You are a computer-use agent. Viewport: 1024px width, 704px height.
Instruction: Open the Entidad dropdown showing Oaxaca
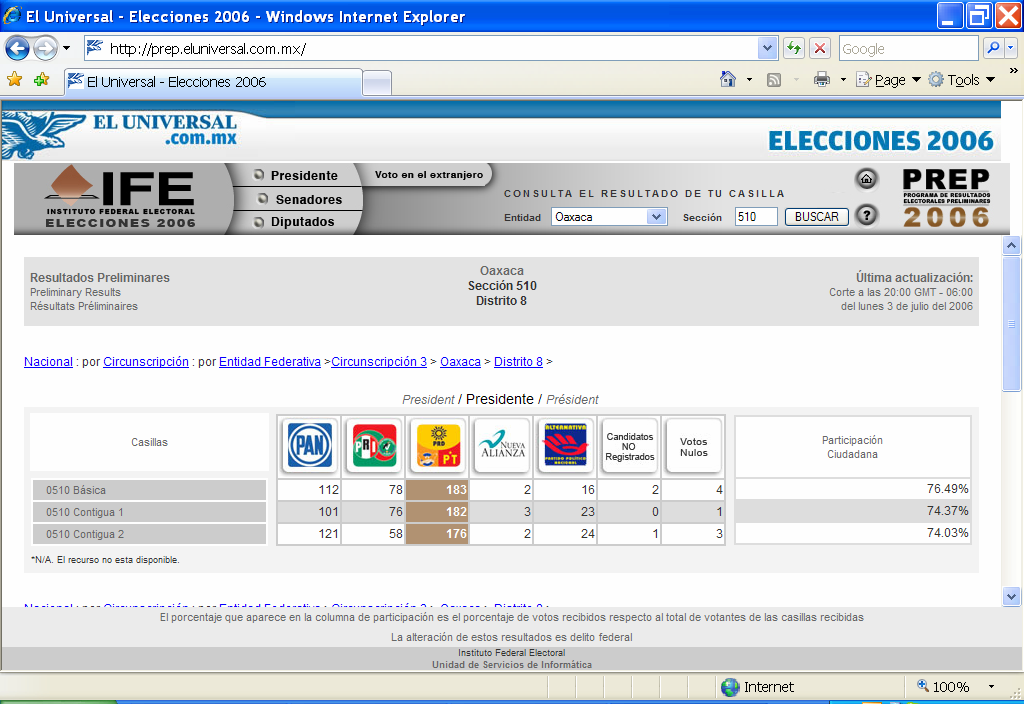click(x=609, y=217)
